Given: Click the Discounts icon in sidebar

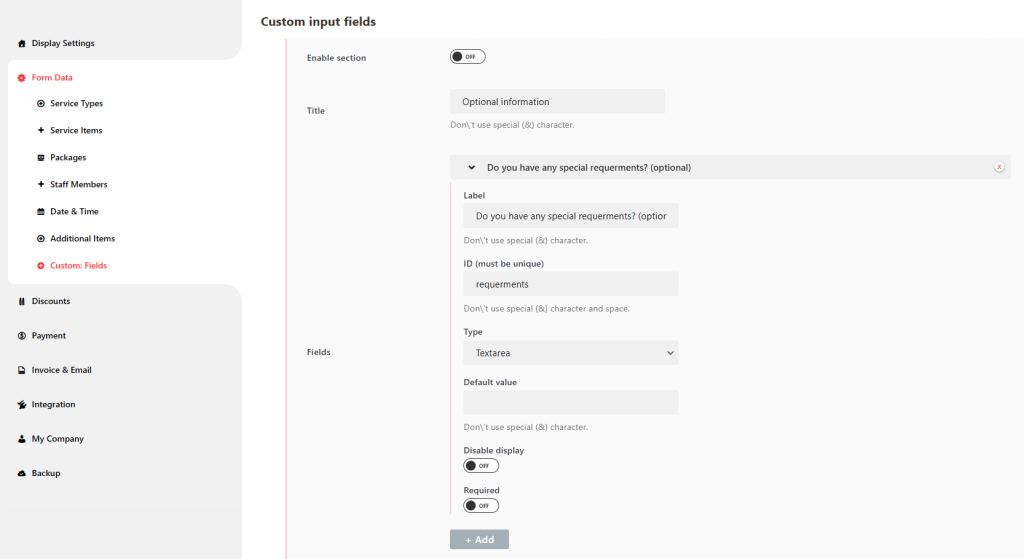Looking at the screenshot, I should [22, 301].
